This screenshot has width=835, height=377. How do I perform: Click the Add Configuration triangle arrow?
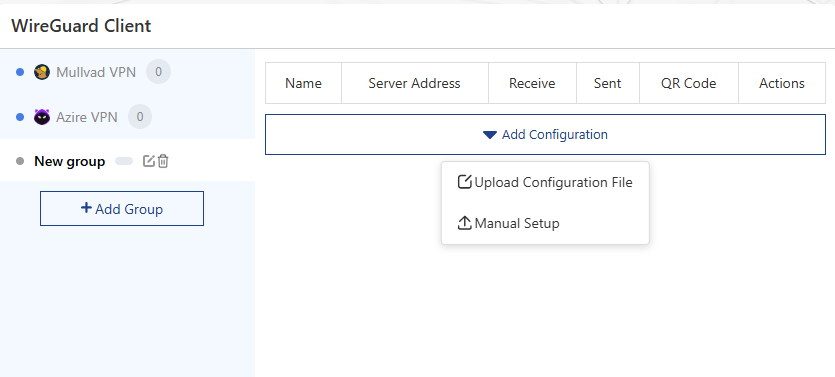[490, 135]
